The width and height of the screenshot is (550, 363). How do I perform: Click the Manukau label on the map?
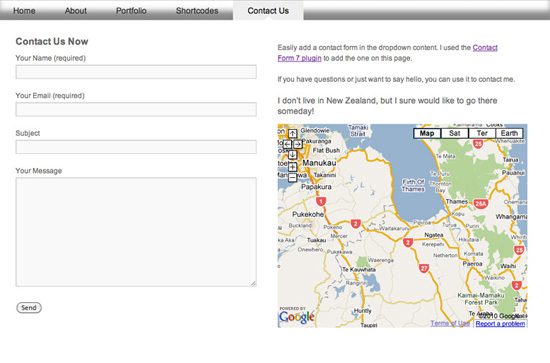tap(319, 163)
